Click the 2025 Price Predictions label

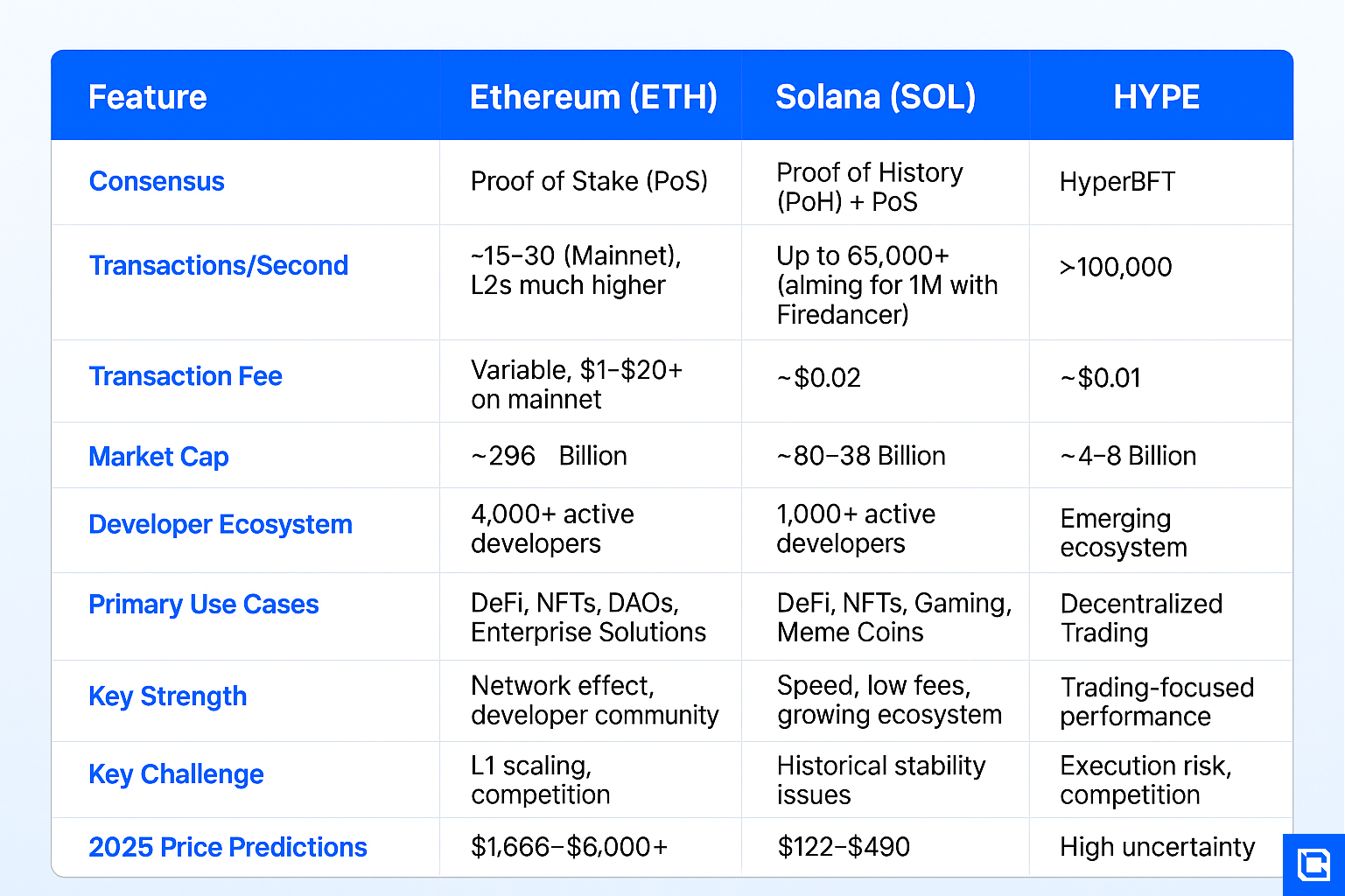click(228, 847)
